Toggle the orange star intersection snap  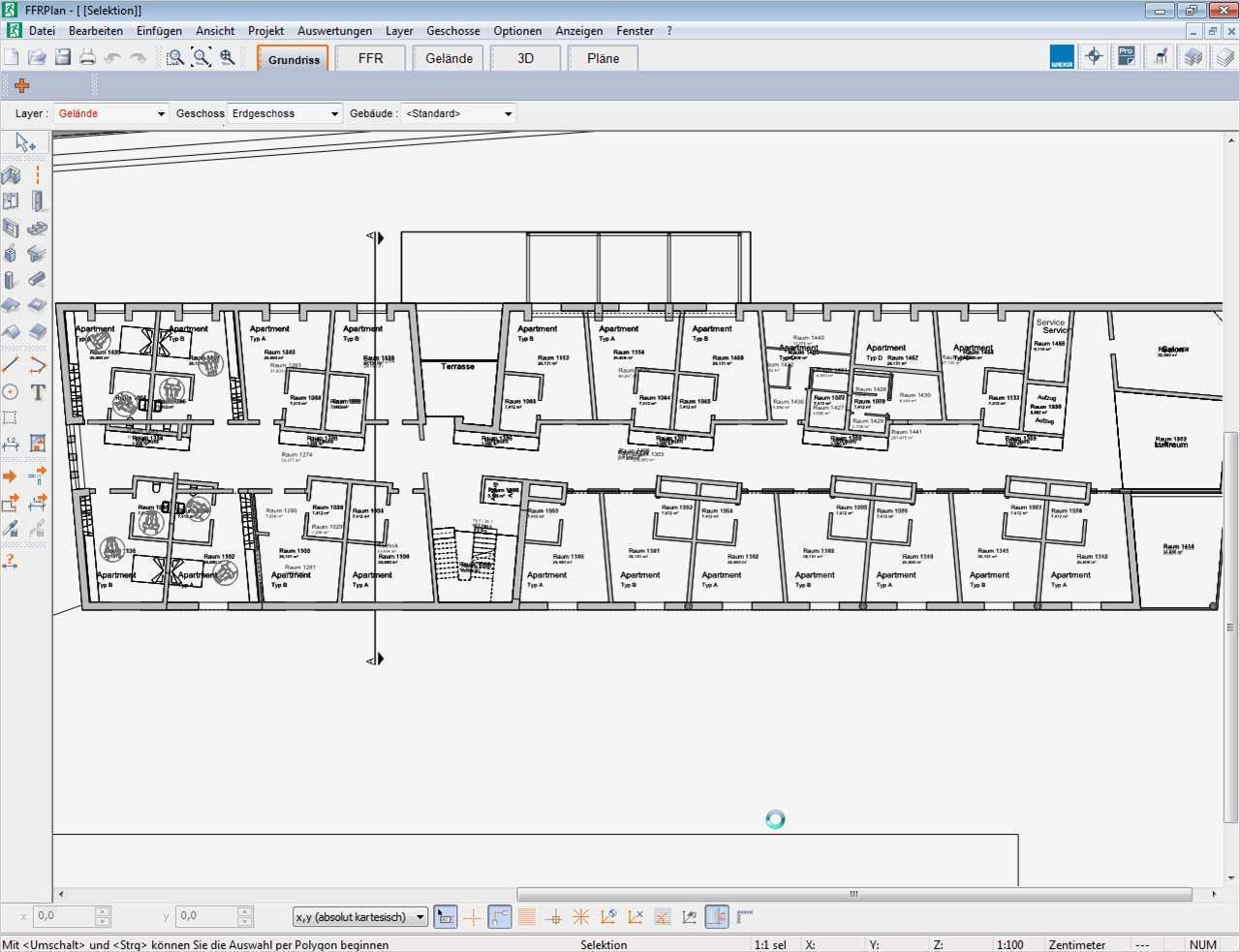(x=581, y=916)
